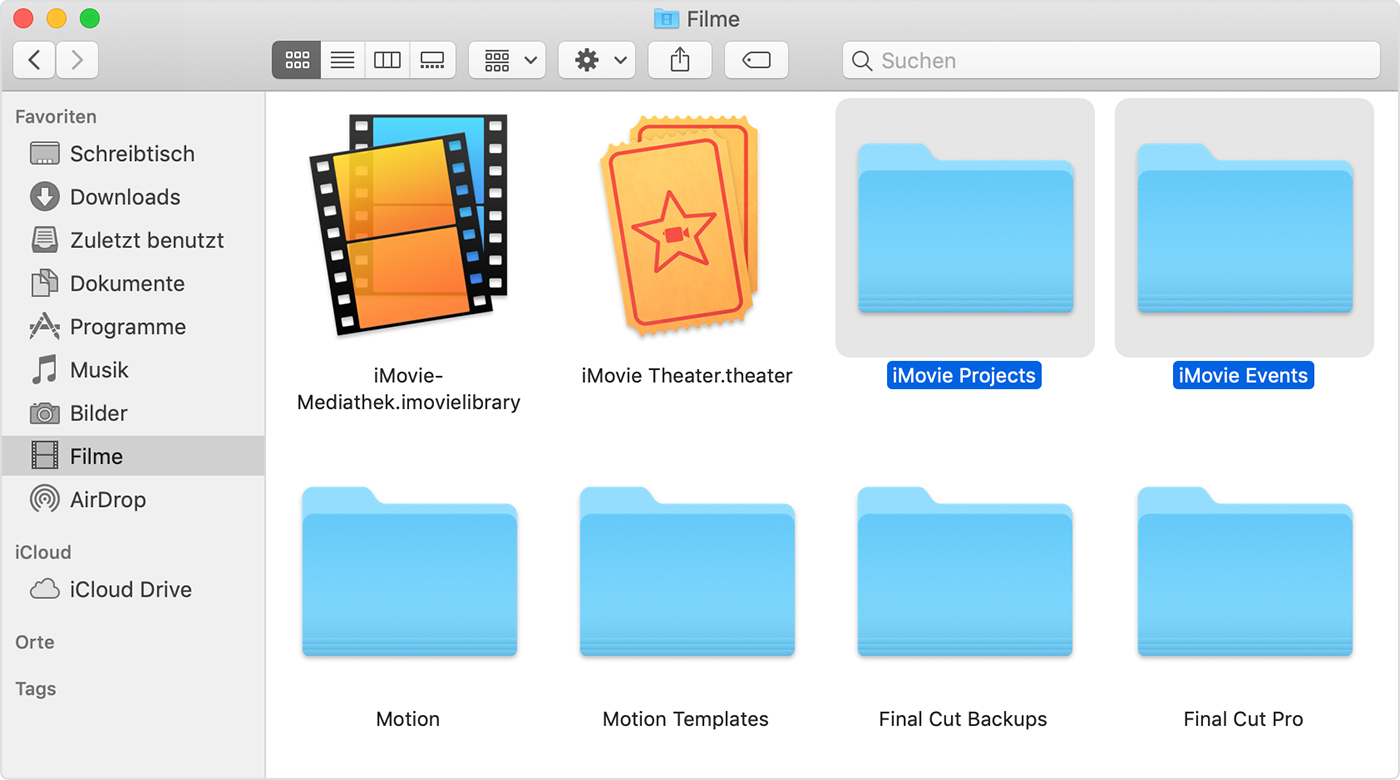Viewport: 1400px width, 780px height.
Task: Switch to icon view mode
Action: point(297,60)
